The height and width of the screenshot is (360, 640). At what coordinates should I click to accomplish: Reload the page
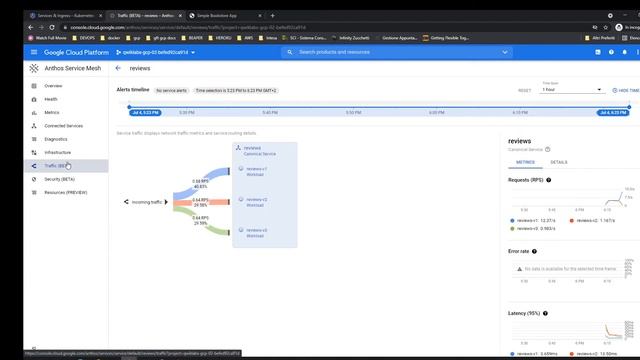coord(52,27)
